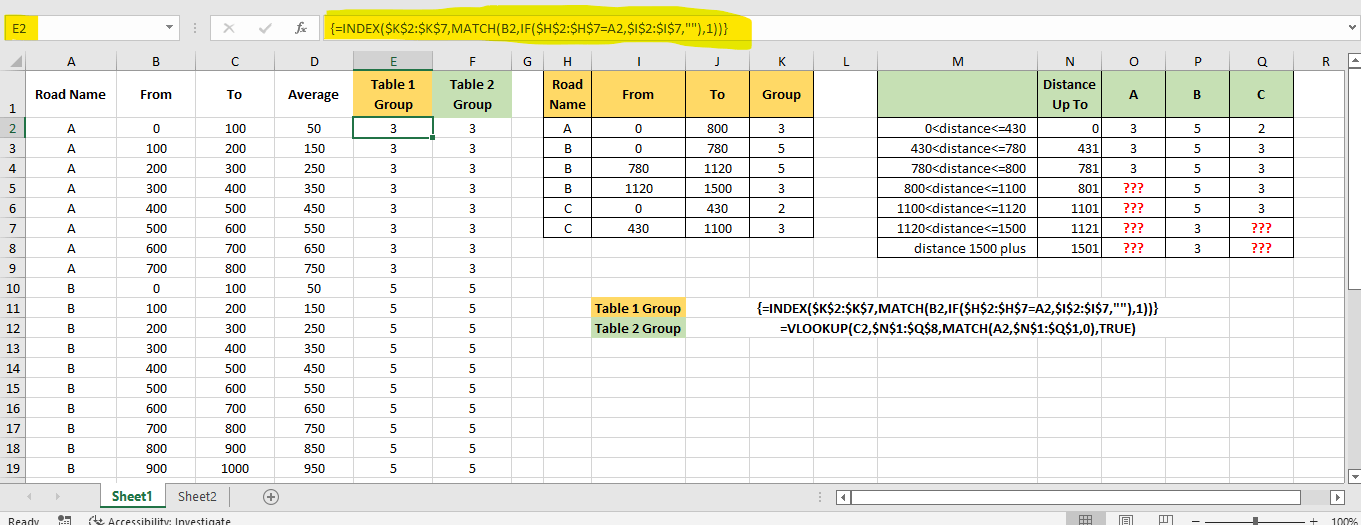Click the Cancel (X) formula bar icon
The image size is (1361, 525).
(229, 28)
